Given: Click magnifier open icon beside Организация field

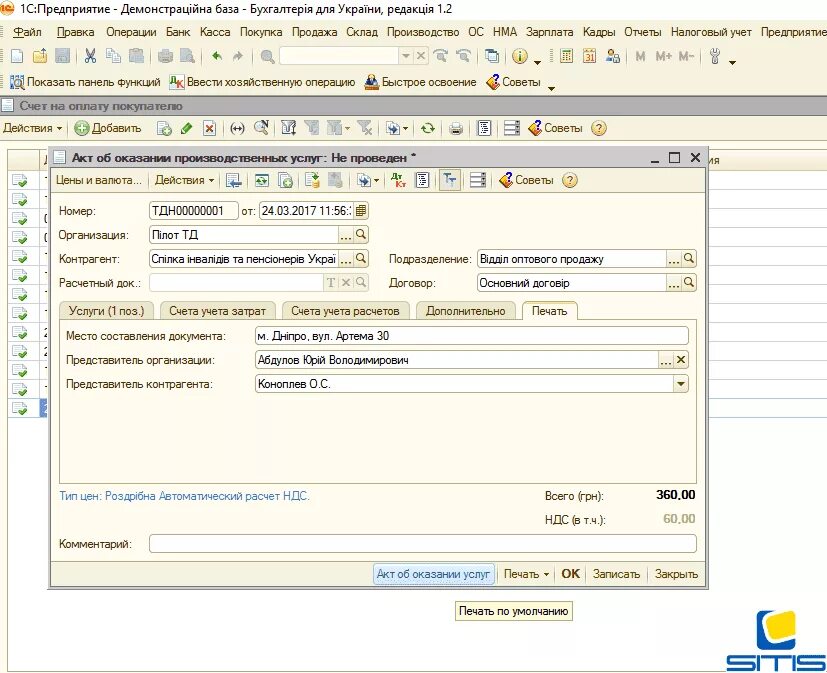Looking at the screenshot, I should click(x=361, y=235).
